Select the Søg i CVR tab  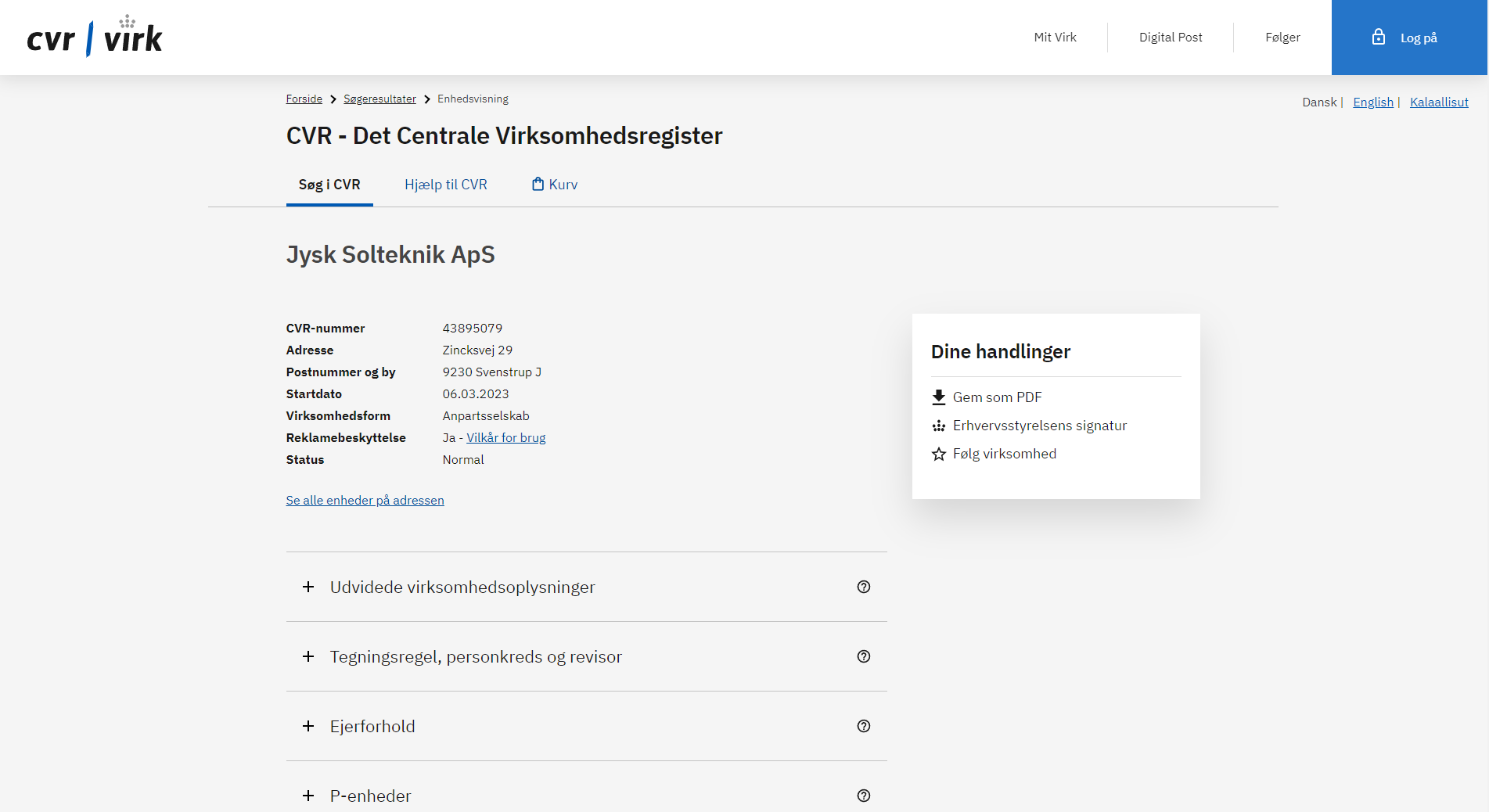coord(329,185)
